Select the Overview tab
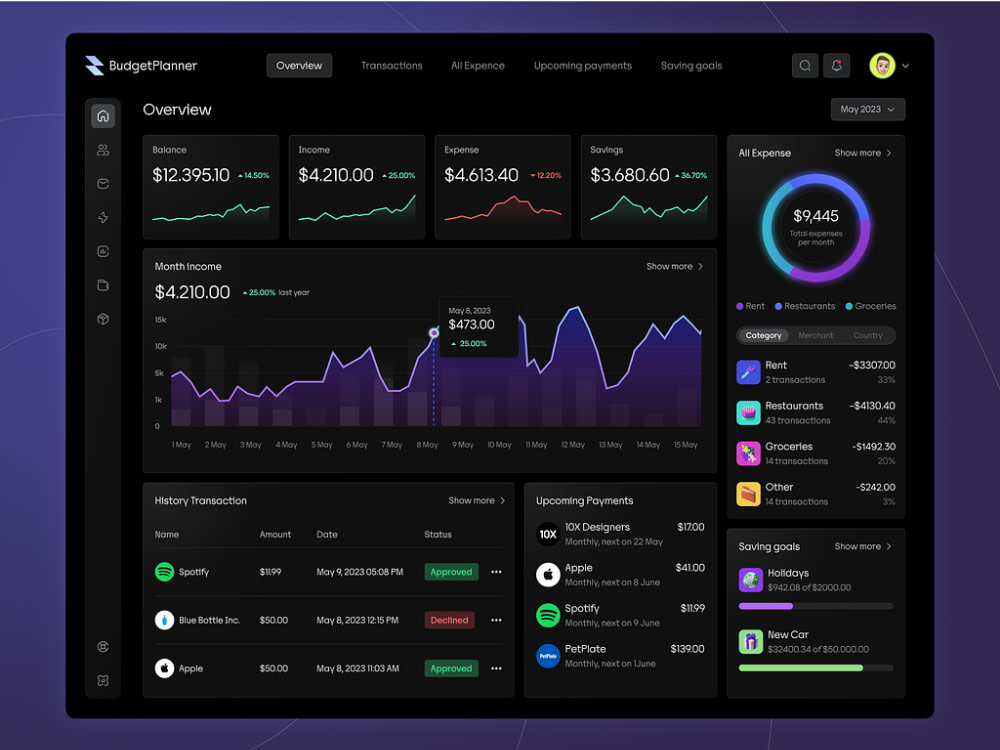 pyautogui.click(x=299, y=66)
